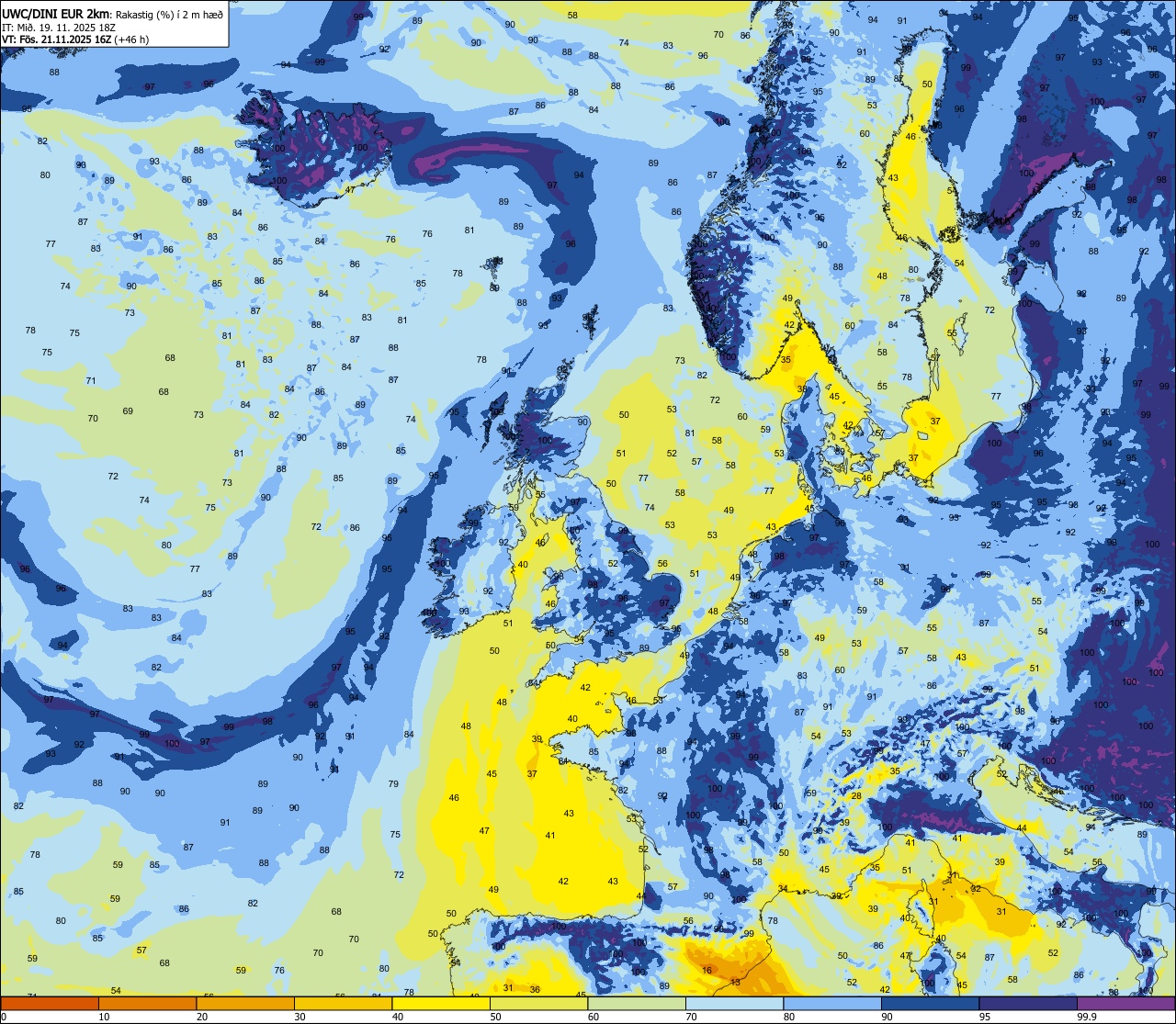Screen dimensions: 1176x1024
Task: Select the 20–30 light orange legend swatch
Action: [245, 1003]
